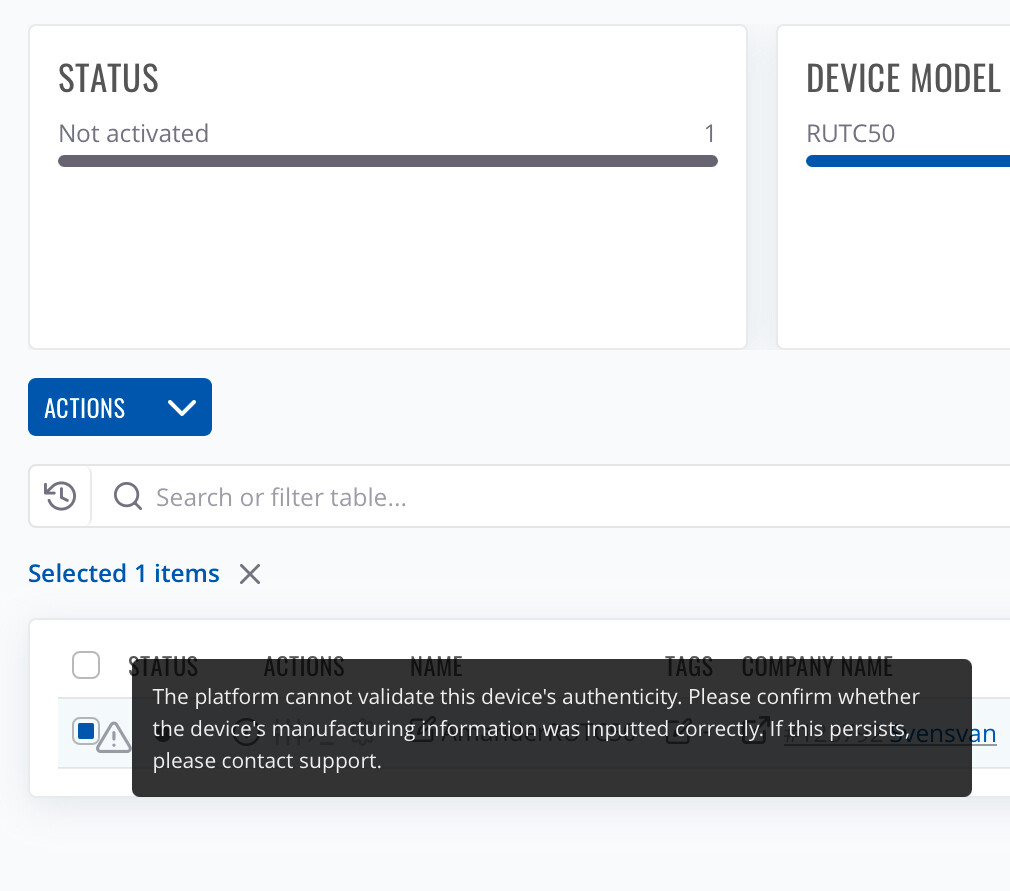Screen dimensions: 1010x891
Task: Click the warning triangle icon in device row
Action: (x=114, y=737)
